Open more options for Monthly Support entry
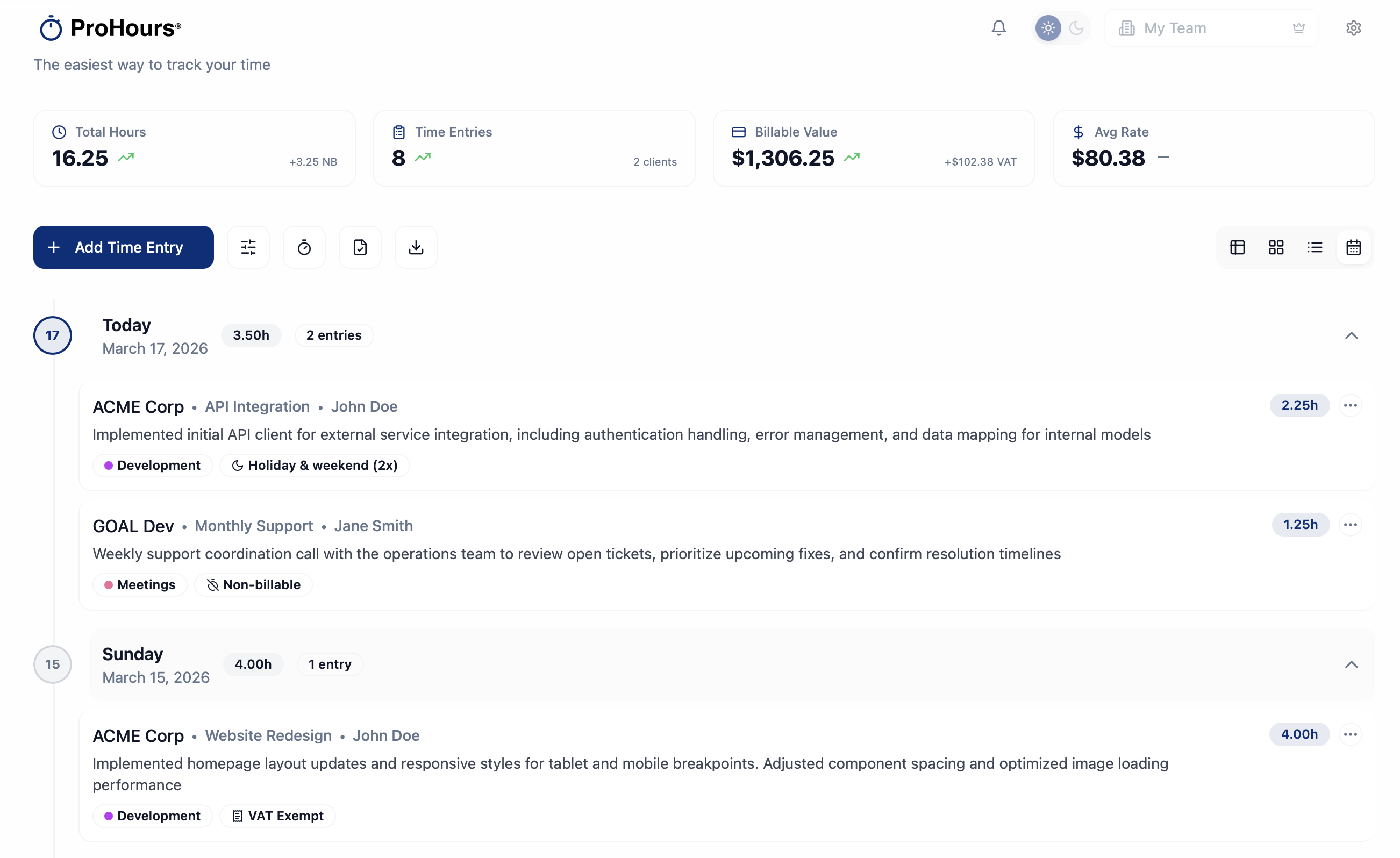The image size is (1400, 858). (1350, 525)
